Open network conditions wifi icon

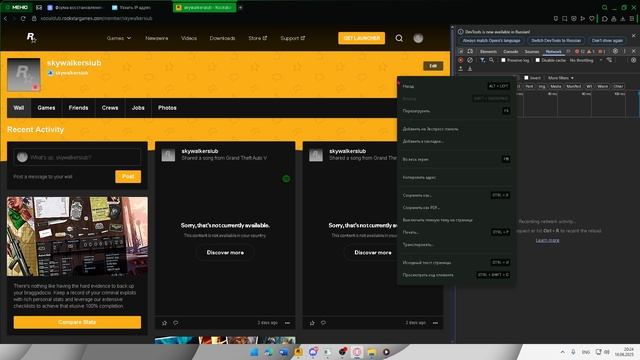609,60
